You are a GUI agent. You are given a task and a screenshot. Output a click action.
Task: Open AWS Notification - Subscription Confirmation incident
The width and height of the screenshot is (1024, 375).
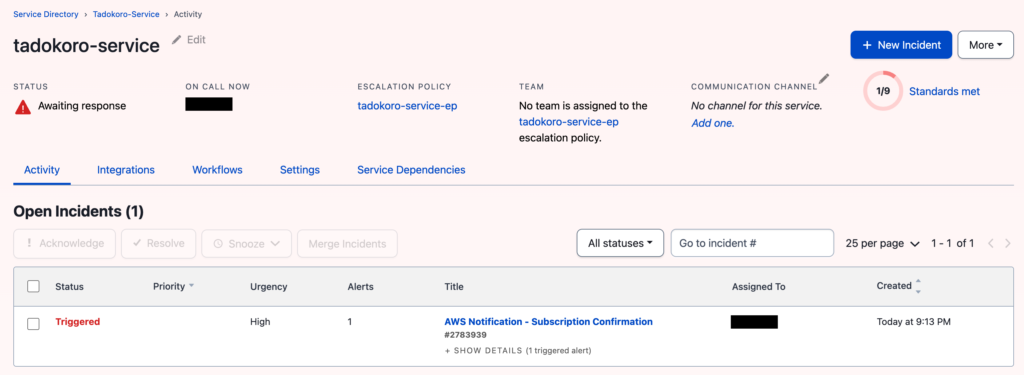549,321
